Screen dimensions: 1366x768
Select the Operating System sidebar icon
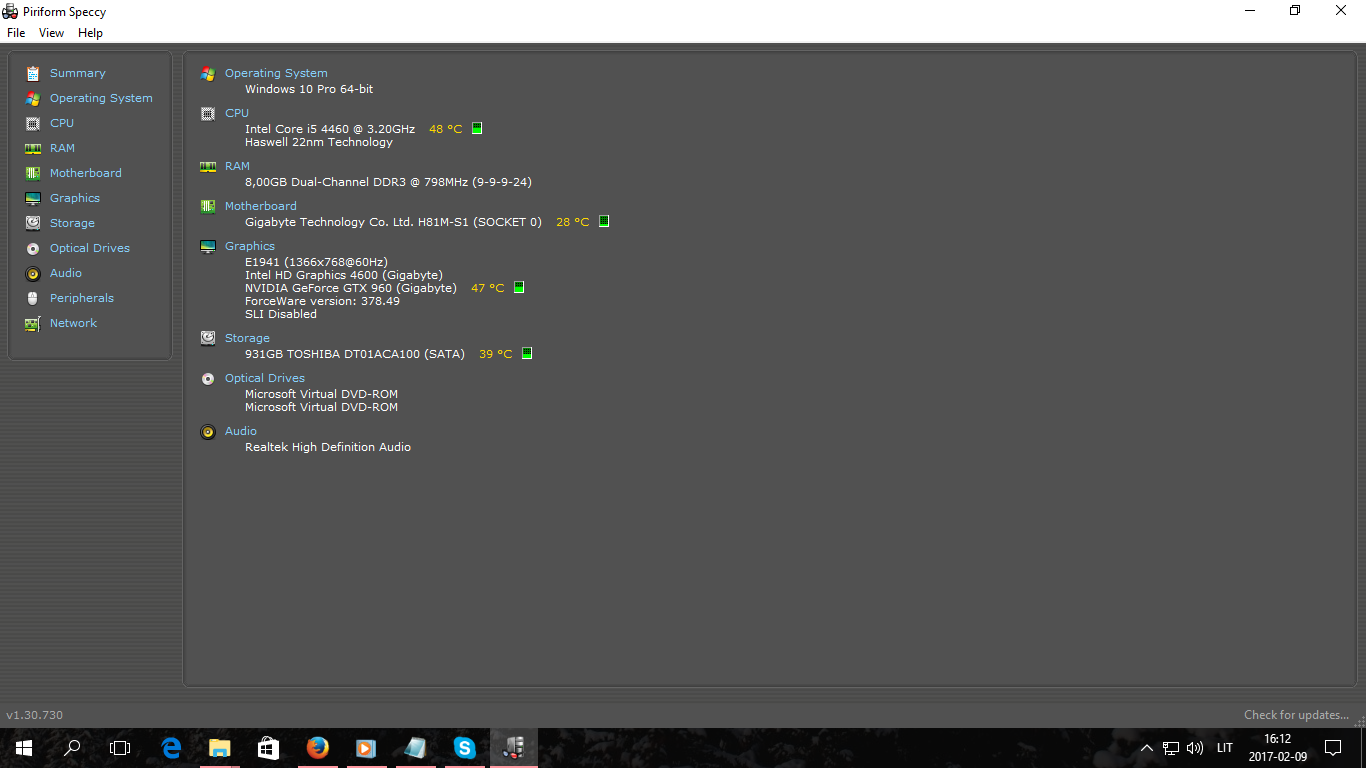(x=33, y=98)
